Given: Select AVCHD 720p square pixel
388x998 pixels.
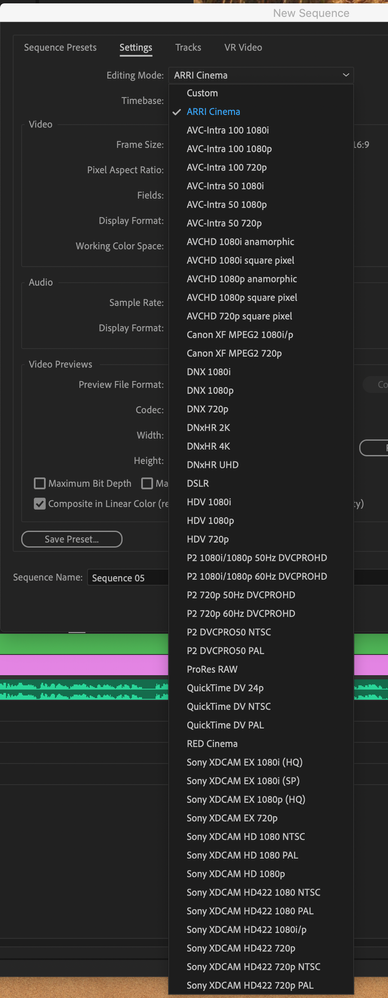Looking at the screenshot, I should [x=261, y=316].
